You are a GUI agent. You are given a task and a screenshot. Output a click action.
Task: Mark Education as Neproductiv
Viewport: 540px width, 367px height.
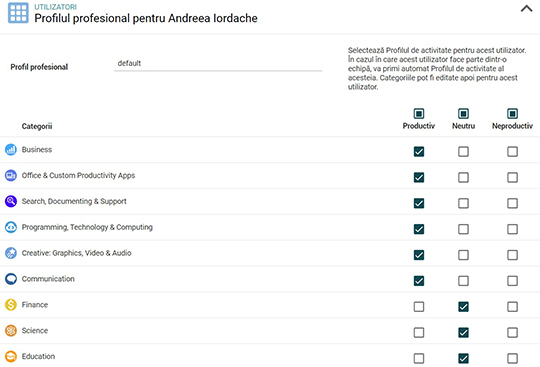click(512, 358)
